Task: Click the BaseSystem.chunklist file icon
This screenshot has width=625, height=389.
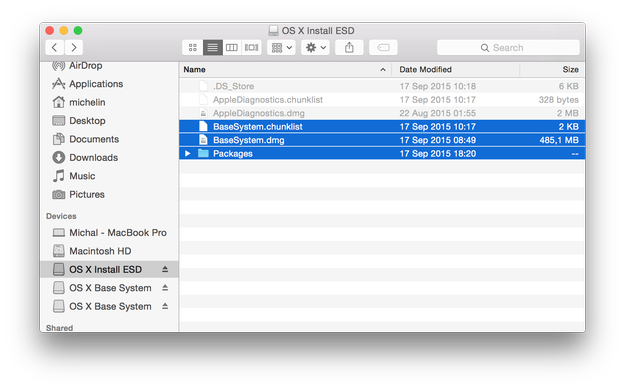Action: (x=203, y=127)
